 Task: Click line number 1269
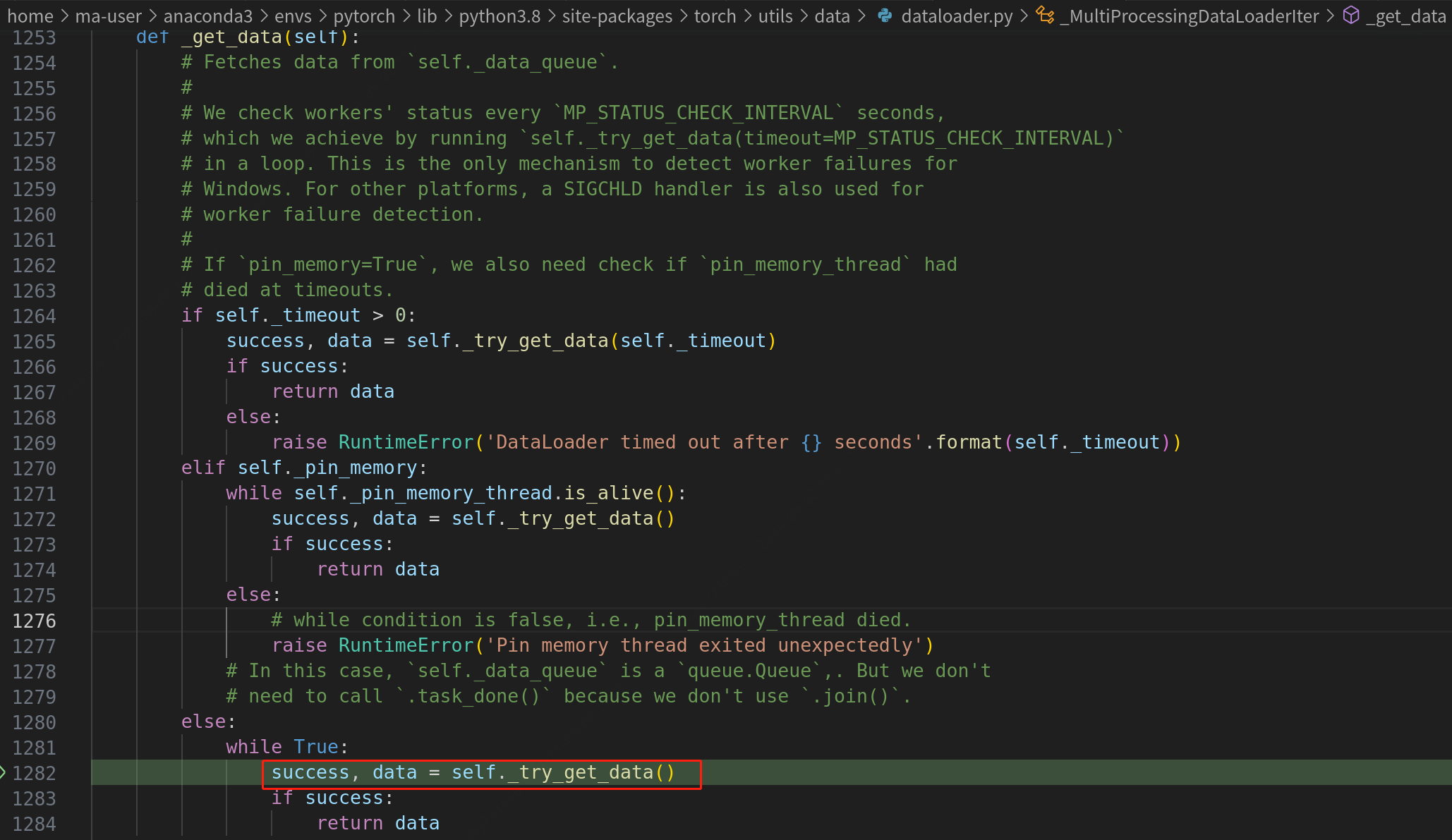(x=34, y=443)
